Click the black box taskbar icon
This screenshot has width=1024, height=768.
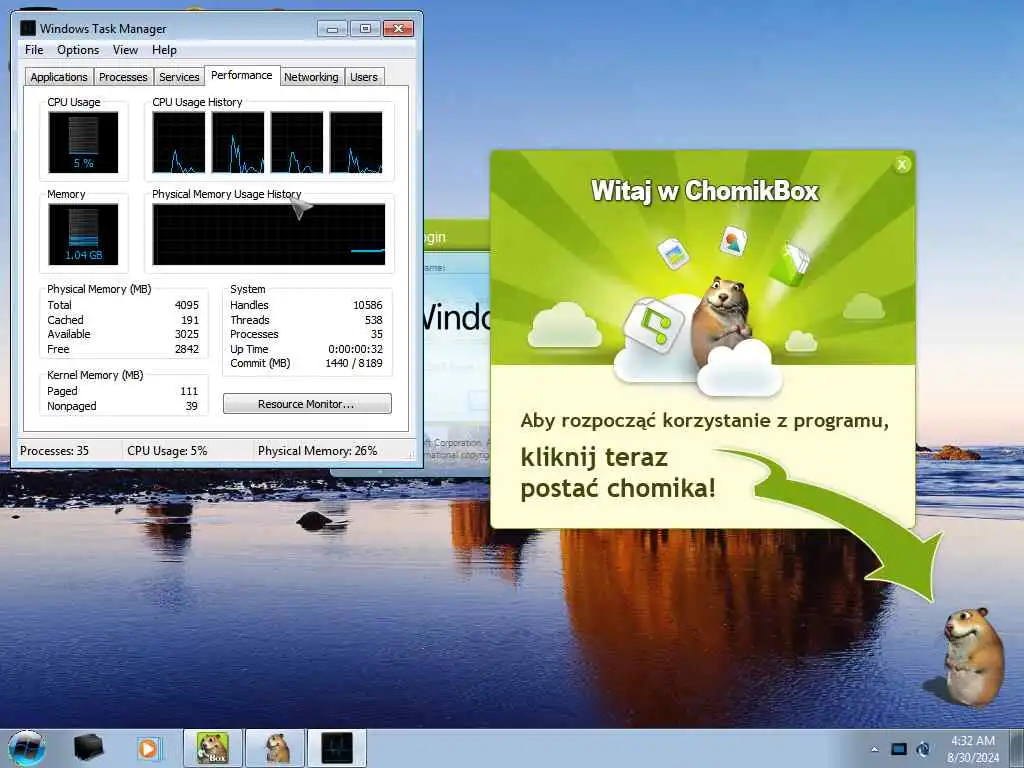pos(88,748)
